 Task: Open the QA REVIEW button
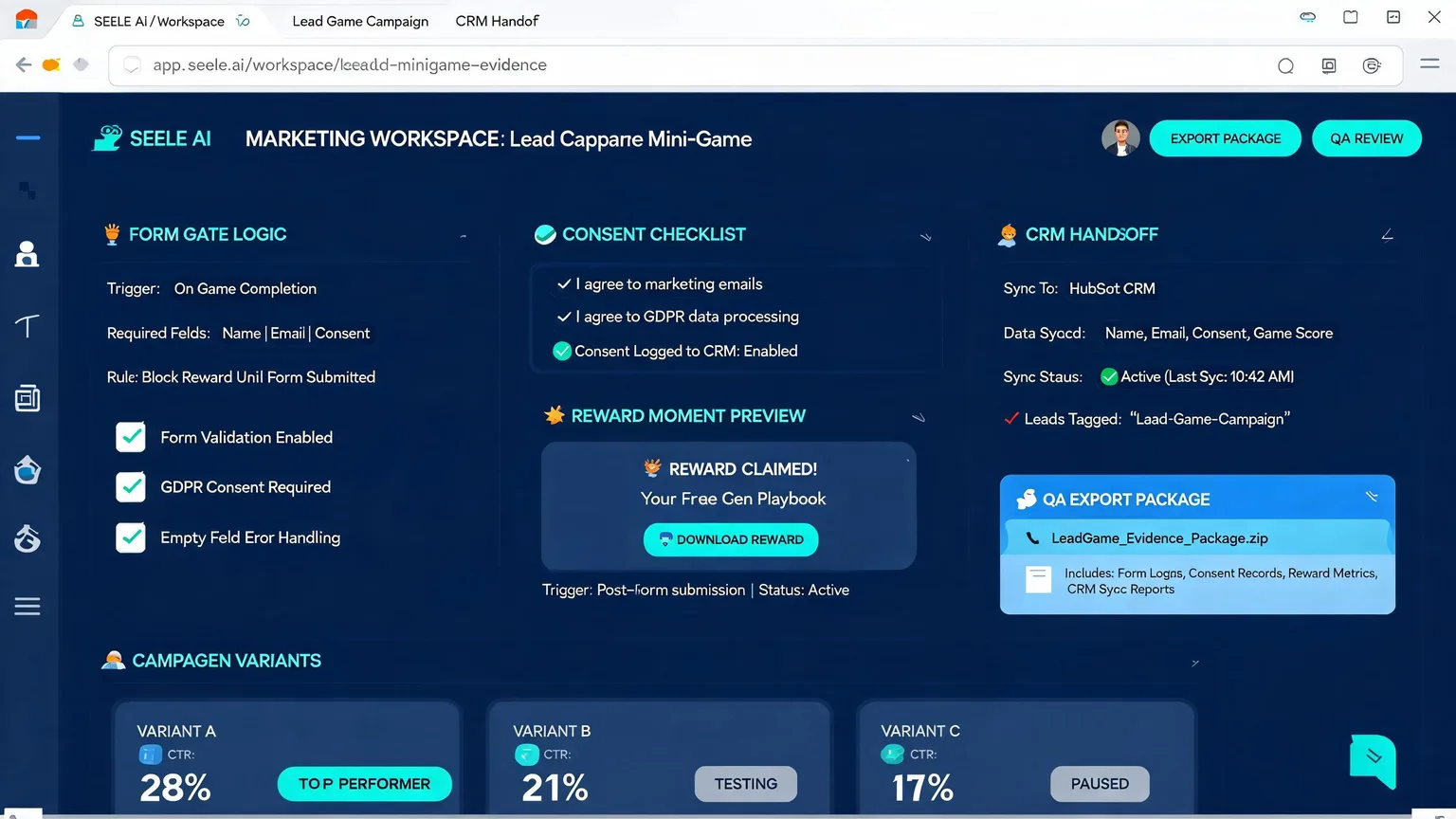pos(1366,138)
